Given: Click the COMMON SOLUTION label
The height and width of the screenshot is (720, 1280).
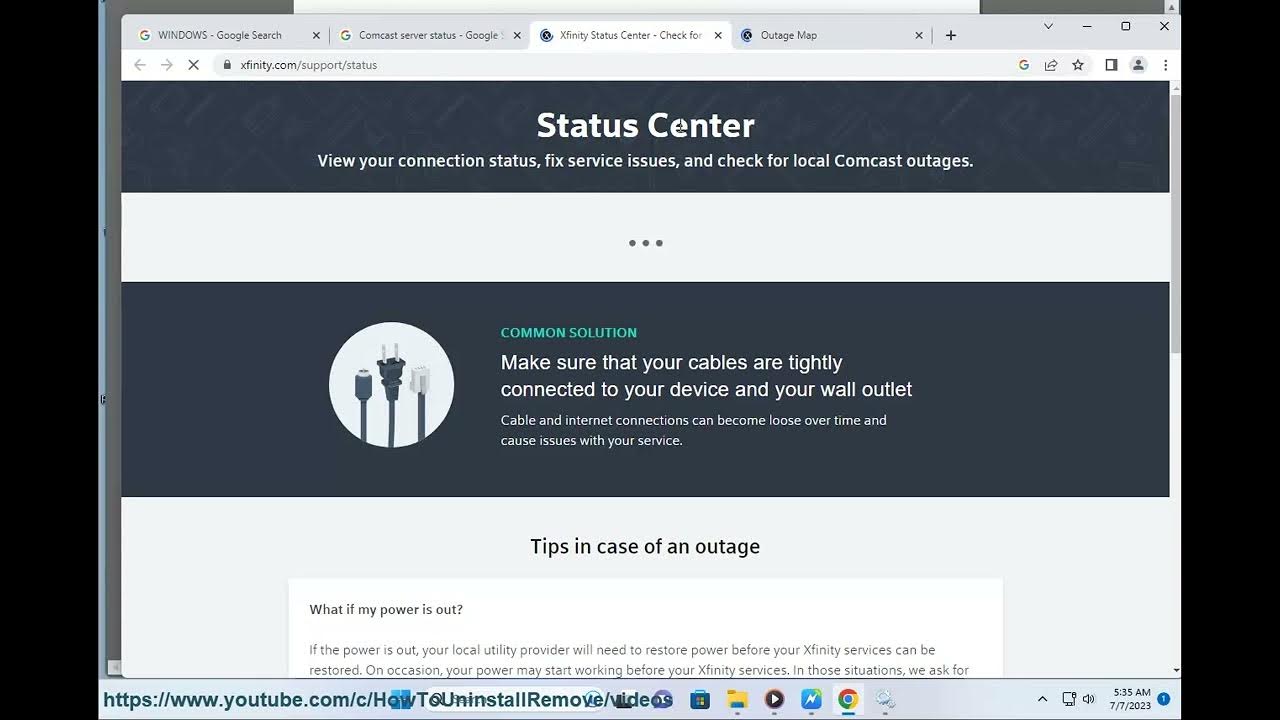Looking at the screenshot, I should click(569, 333).
